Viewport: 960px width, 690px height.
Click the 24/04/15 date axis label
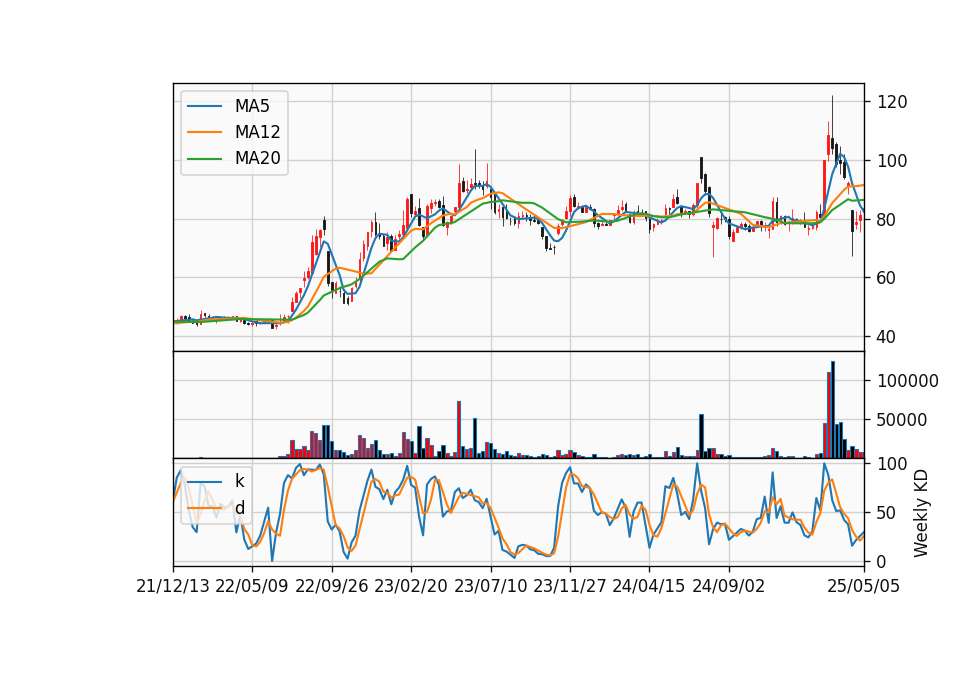[x=649, y=587]
